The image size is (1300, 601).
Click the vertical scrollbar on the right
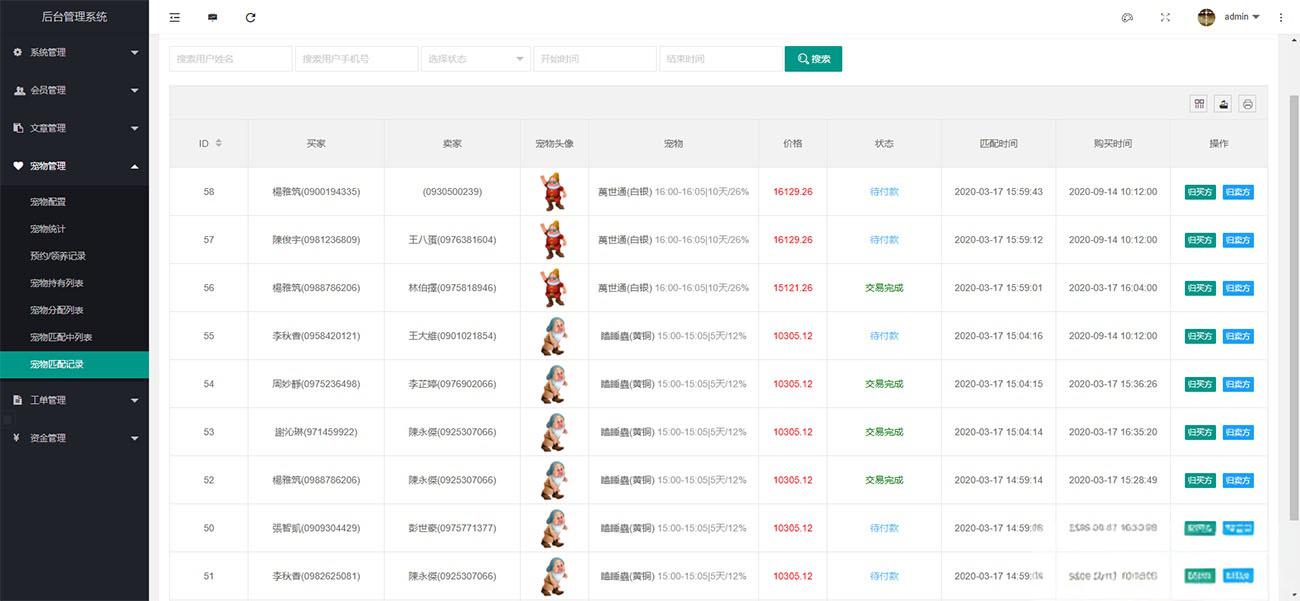[1293, 308]
